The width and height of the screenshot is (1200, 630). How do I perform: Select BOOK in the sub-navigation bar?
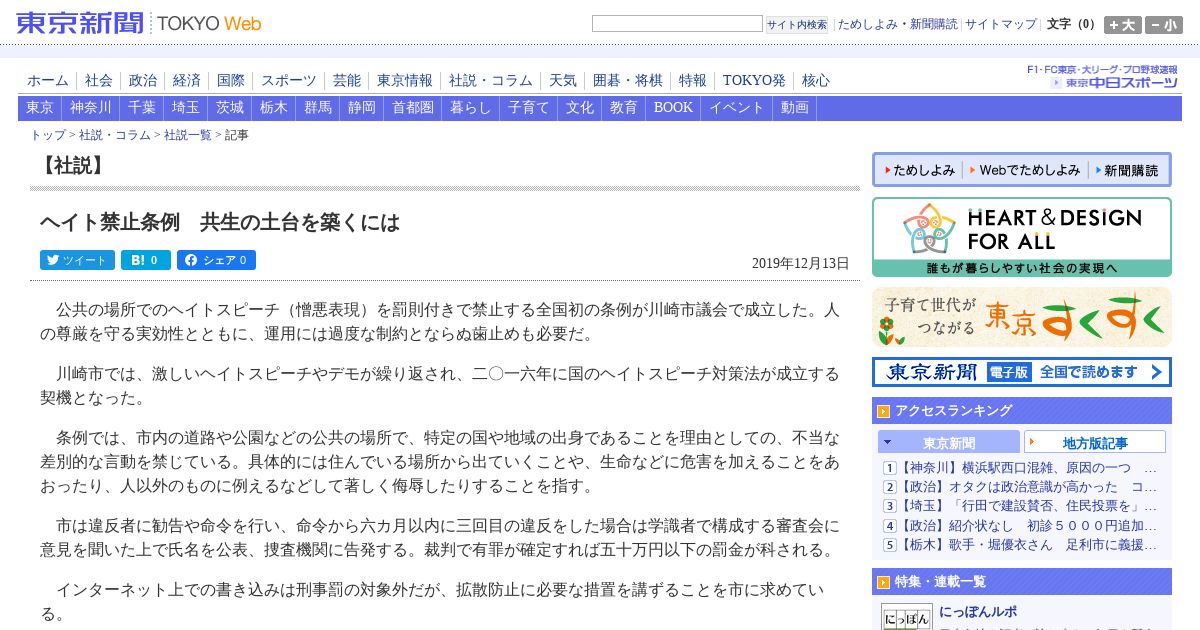click(673, 108)
